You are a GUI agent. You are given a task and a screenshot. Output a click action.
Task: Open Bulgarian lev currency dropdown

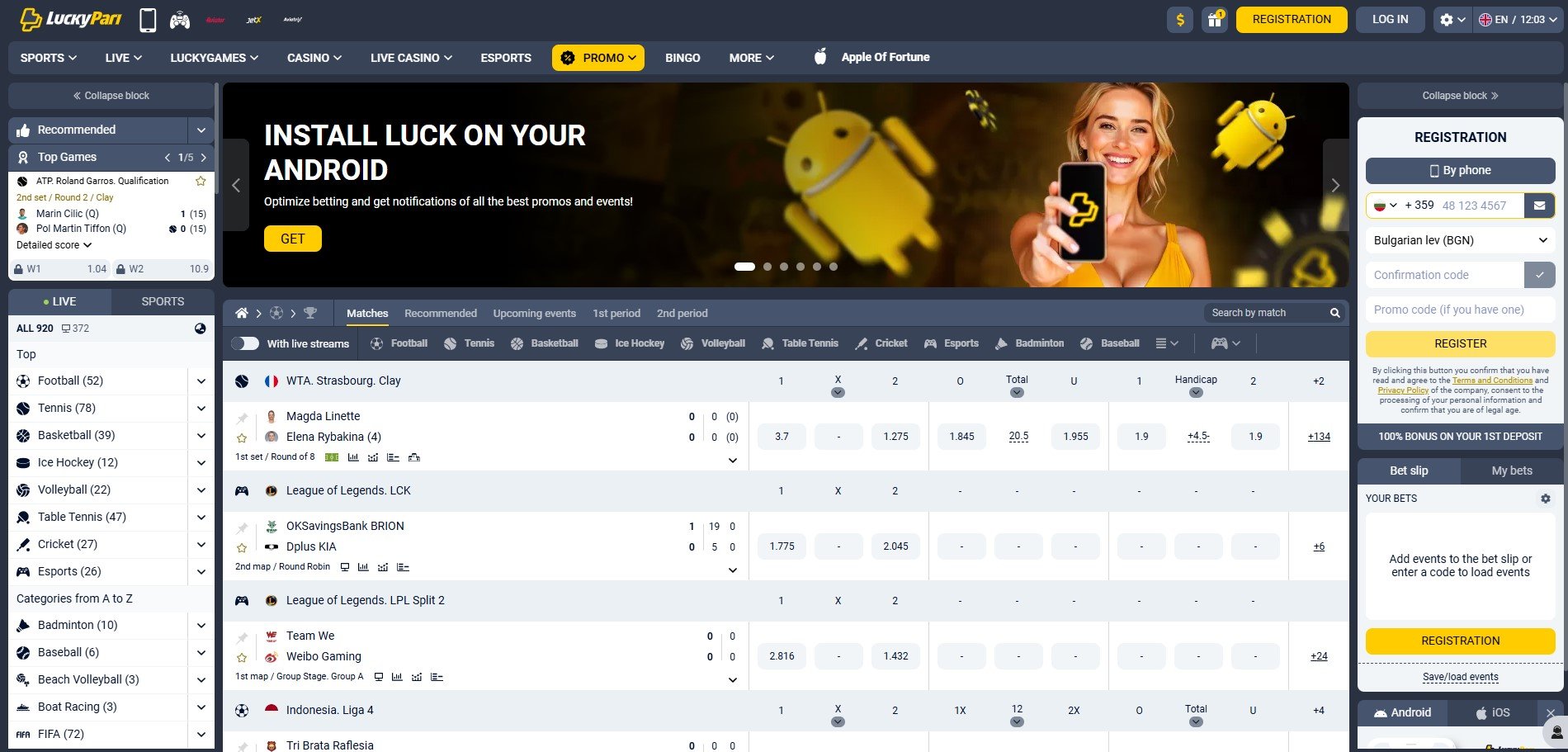pyautogui.click(x=1460, y=240)
